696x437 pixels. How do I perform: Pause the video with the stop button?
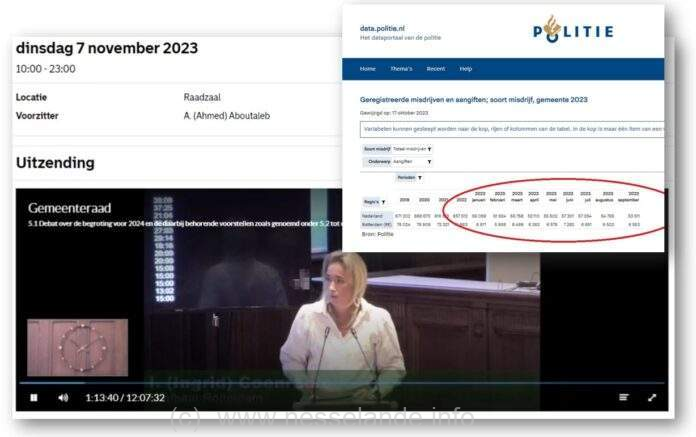(x=34, y=398)
